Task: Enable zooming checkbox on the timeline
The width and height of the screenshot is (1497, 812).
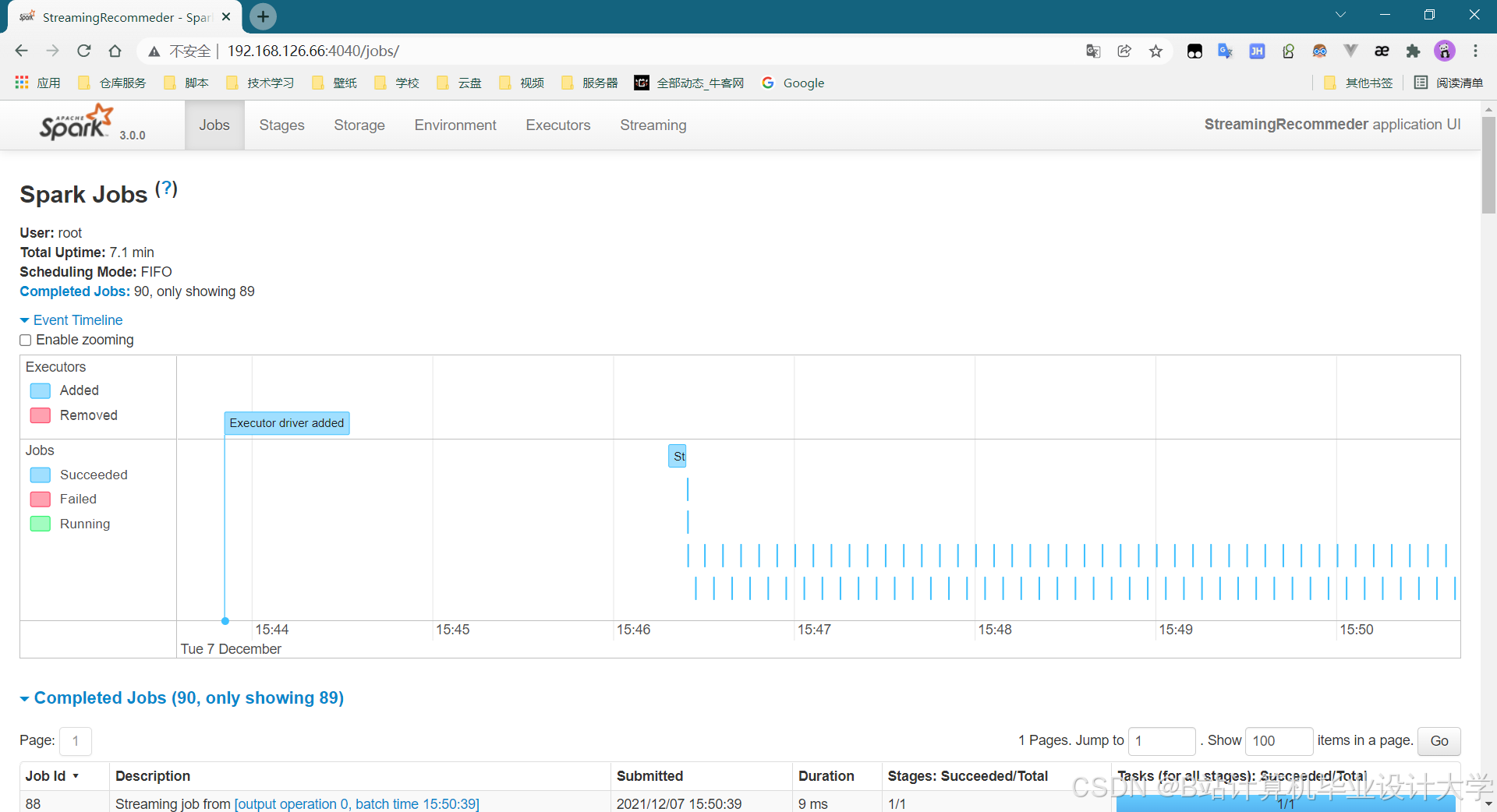Action: click(26, 341)
